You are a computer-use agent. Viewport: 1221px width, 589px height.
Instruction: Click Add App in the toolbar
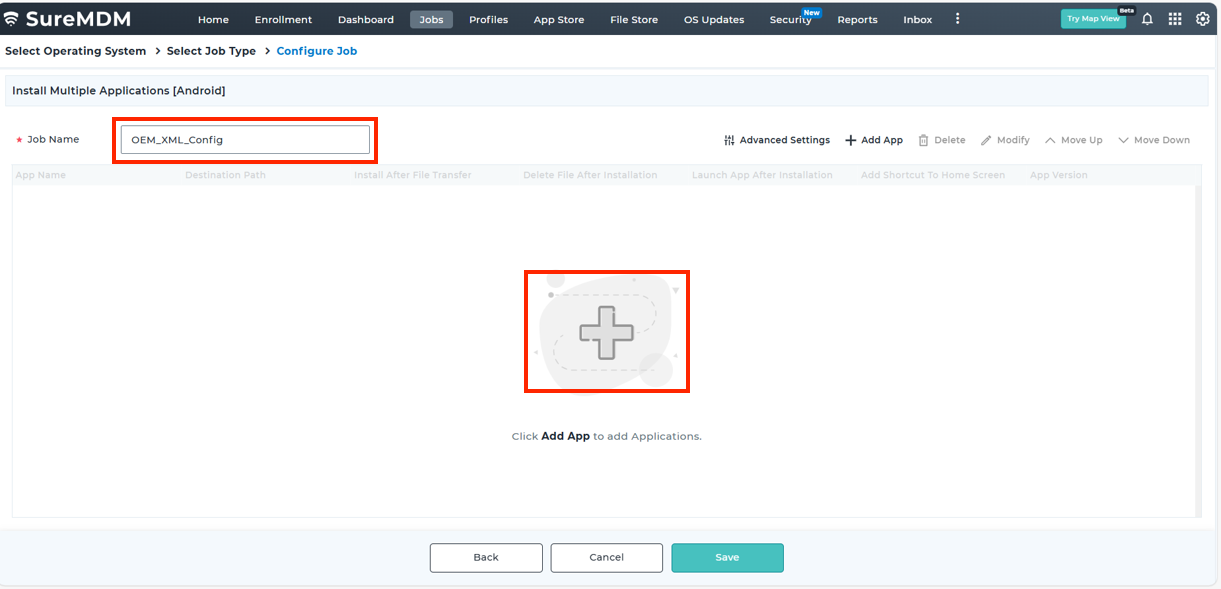point(874,140)
